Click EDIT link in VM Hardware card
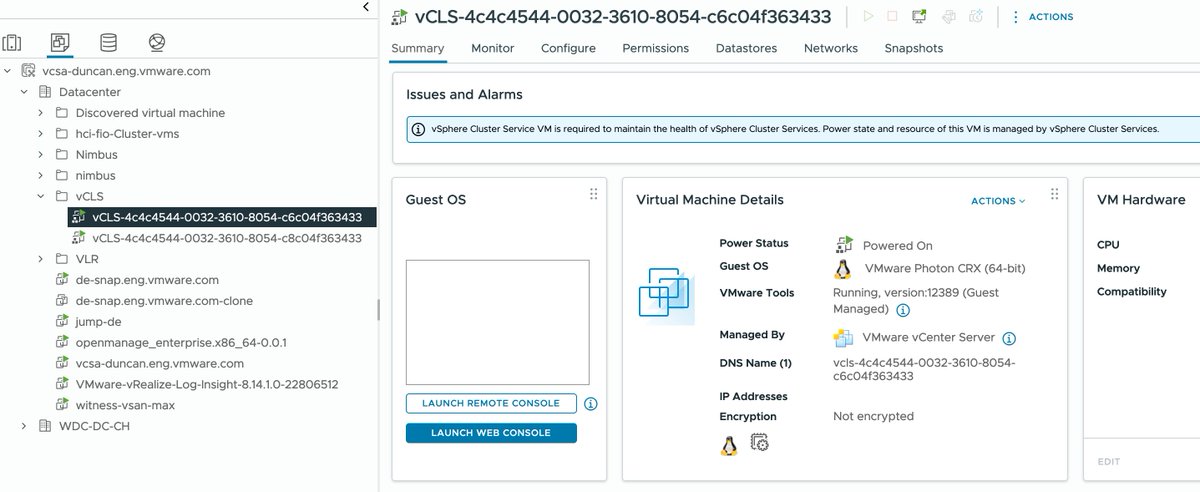Screen dimensions: 1200x492 pyautogui.click(x=1109, y=462)
